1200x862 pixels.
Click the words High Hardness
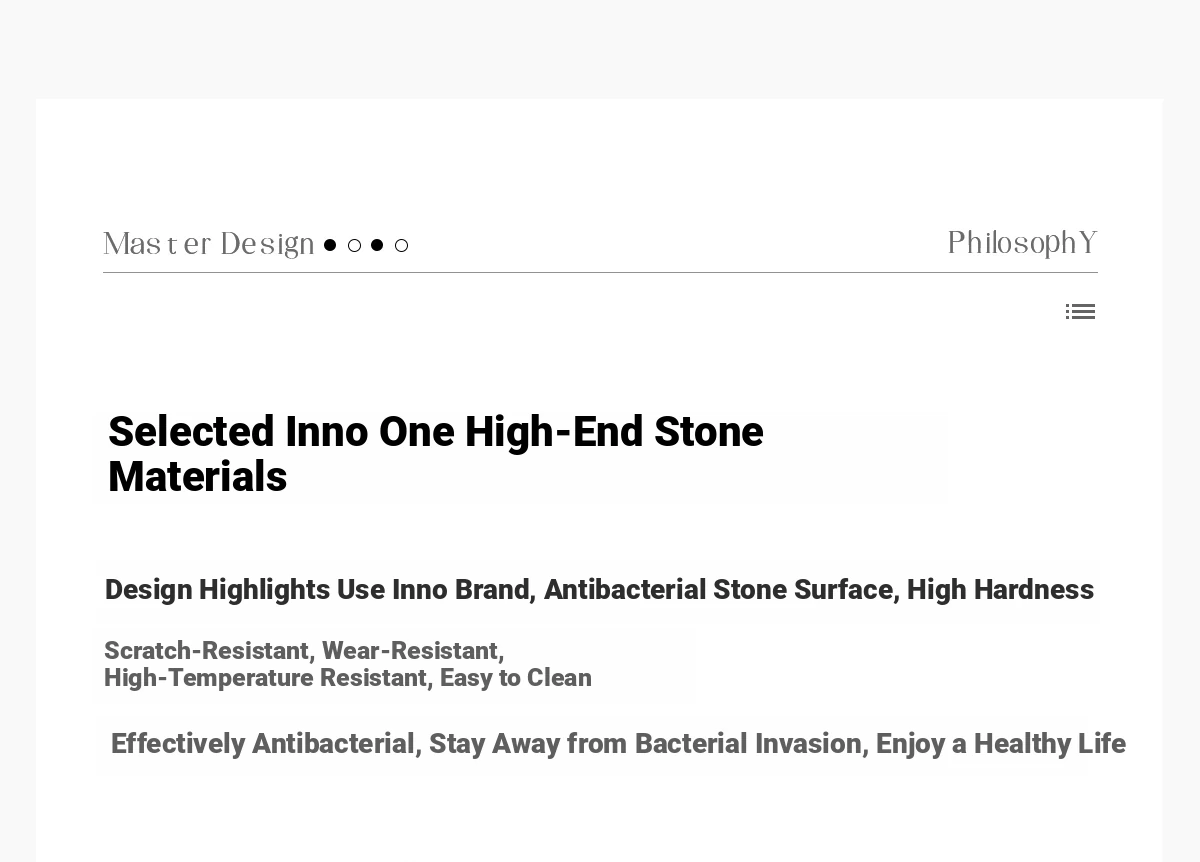(x=1000, y=590)
